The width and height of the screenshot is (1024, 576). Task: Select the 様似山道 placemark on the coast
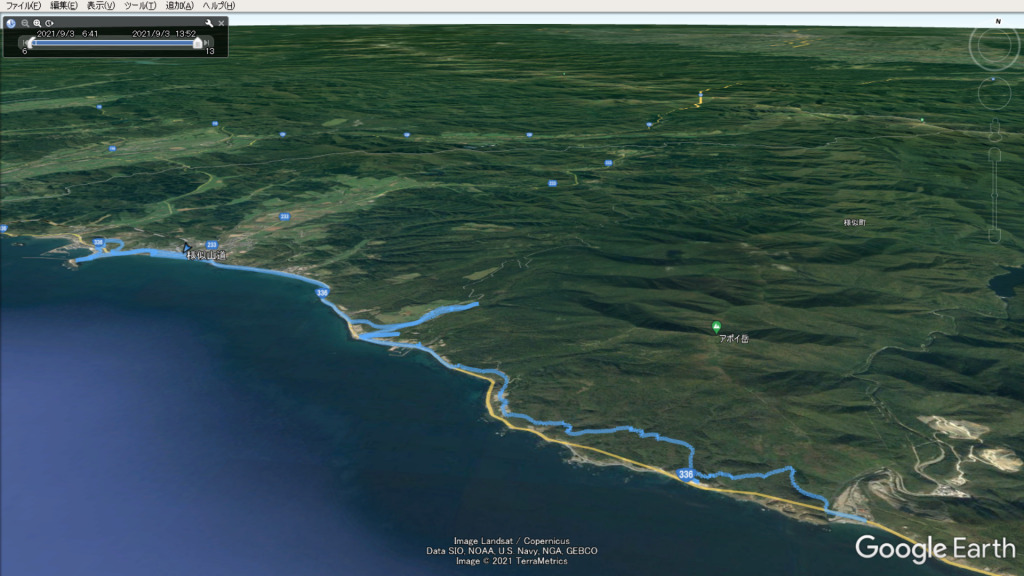pos(186,248)
